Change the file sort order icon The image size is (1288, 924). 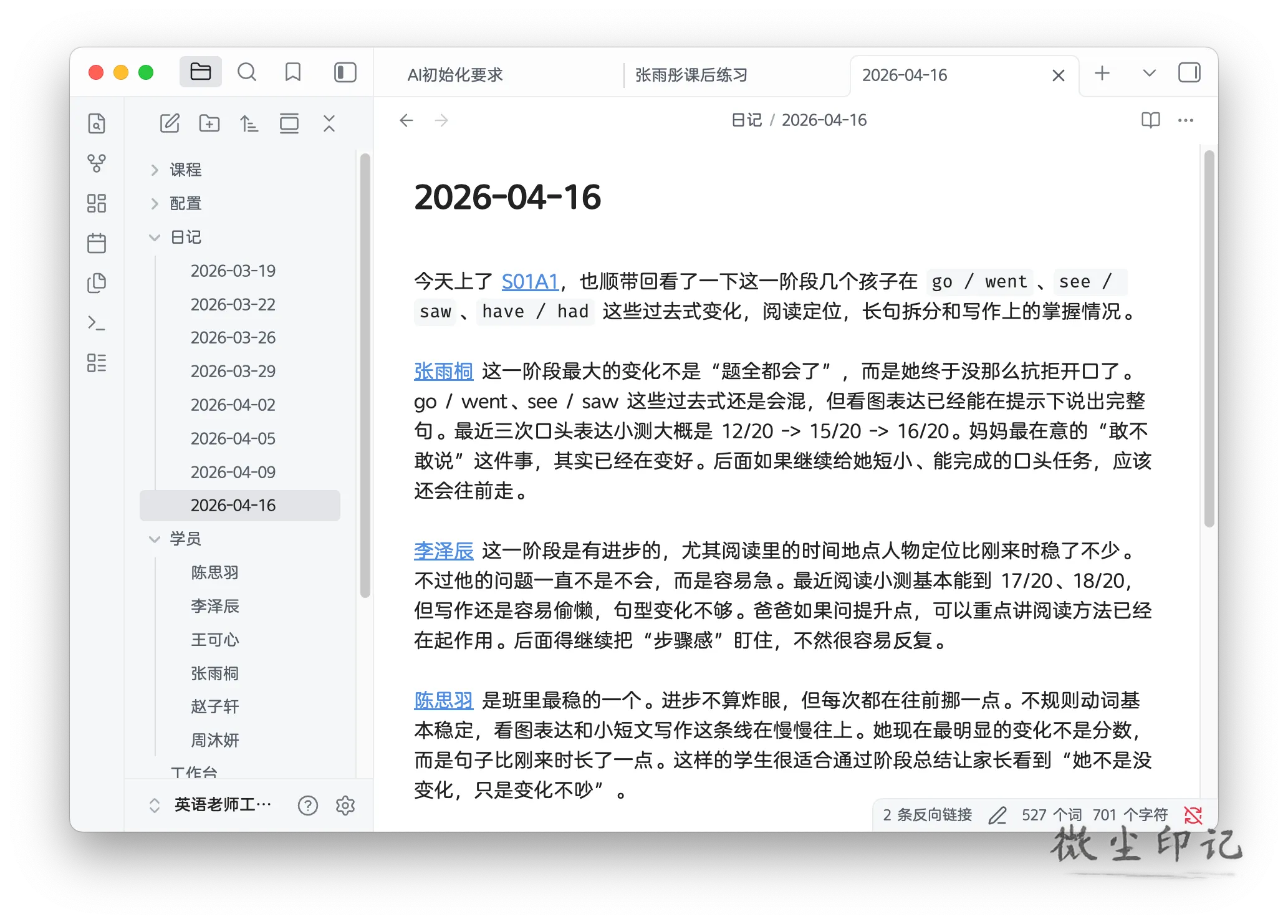pos(249,123)
